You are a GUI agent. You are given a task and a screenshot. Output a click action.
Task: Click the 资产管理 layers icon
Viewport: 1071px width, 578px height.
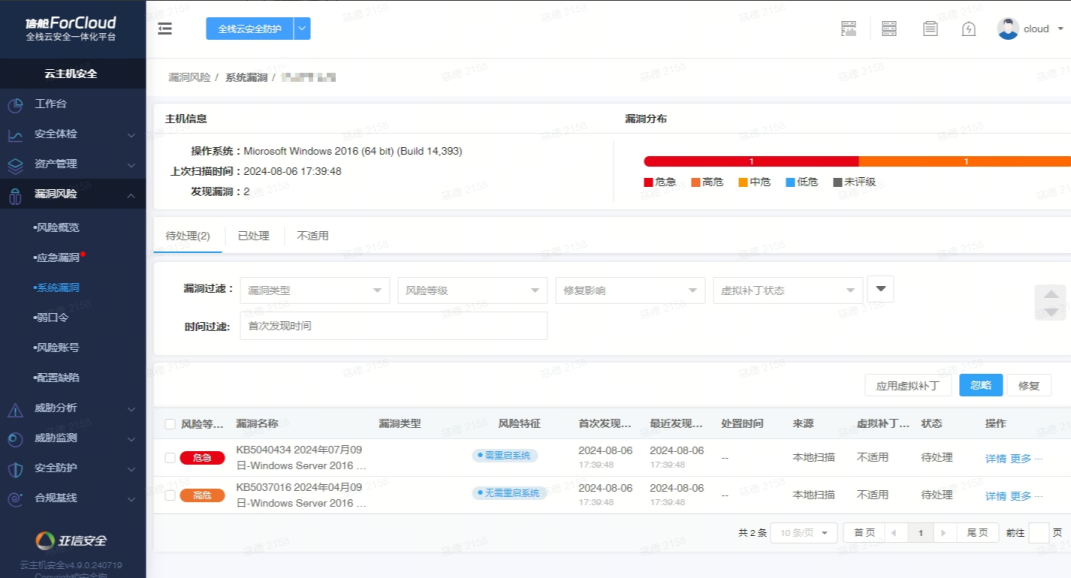click(15, 165)
